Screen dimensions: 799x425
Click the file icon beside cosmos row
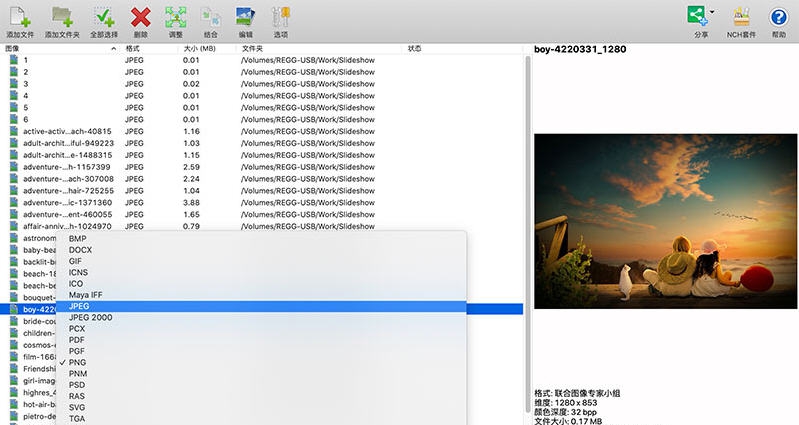tap(14, 345)
